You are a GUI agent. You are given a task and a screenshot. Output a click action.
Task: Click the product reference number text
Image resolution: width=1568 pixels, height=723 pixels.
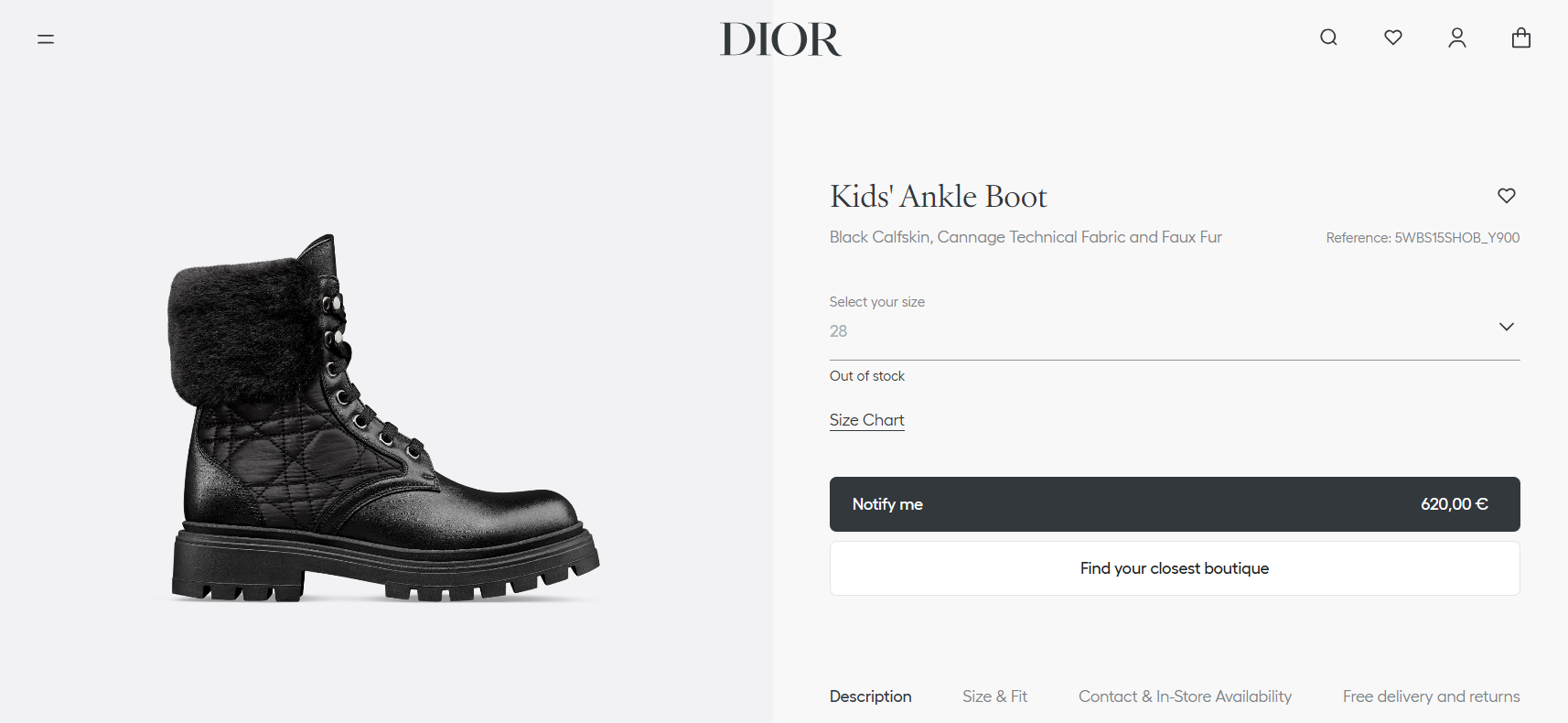pyautogui.click(x=1423, y=238)
